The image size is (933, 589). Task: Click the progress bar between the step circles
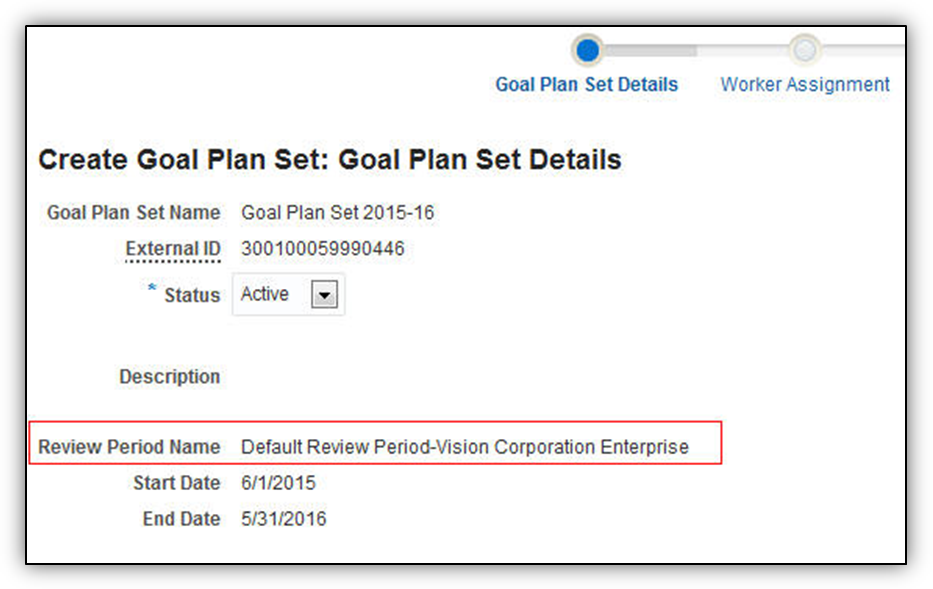pyautogui.click(x=696, y=49)
